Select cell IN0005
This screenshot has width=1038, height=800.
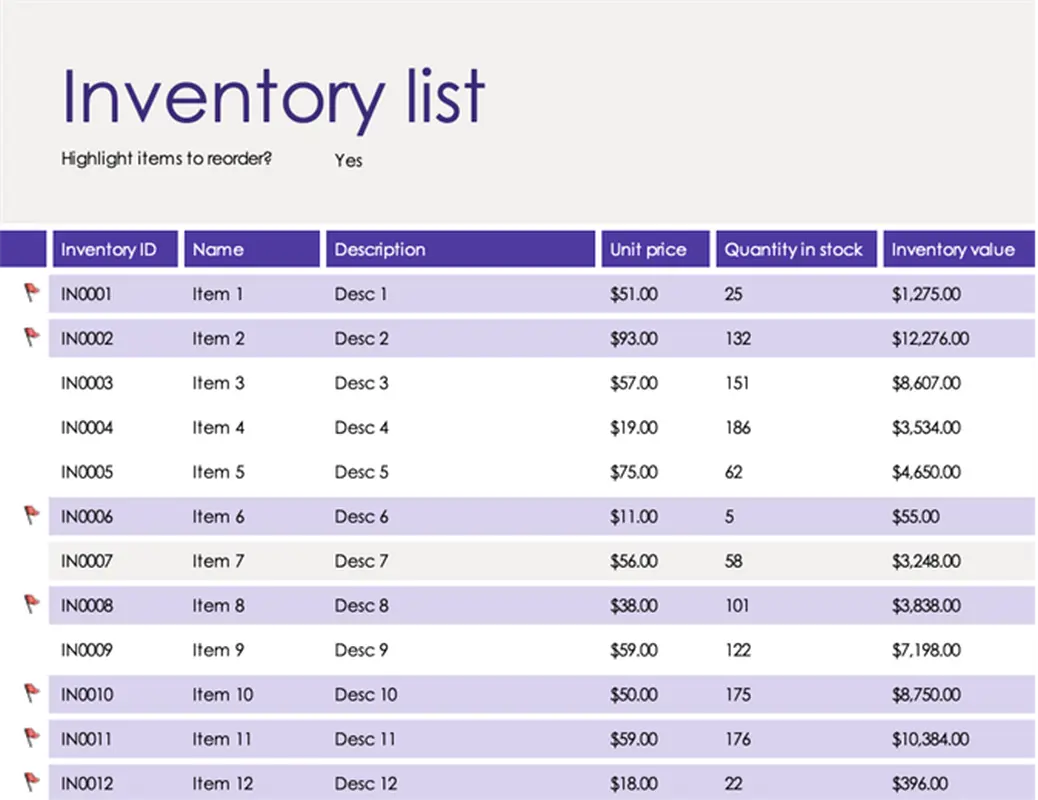click(87, 472)
